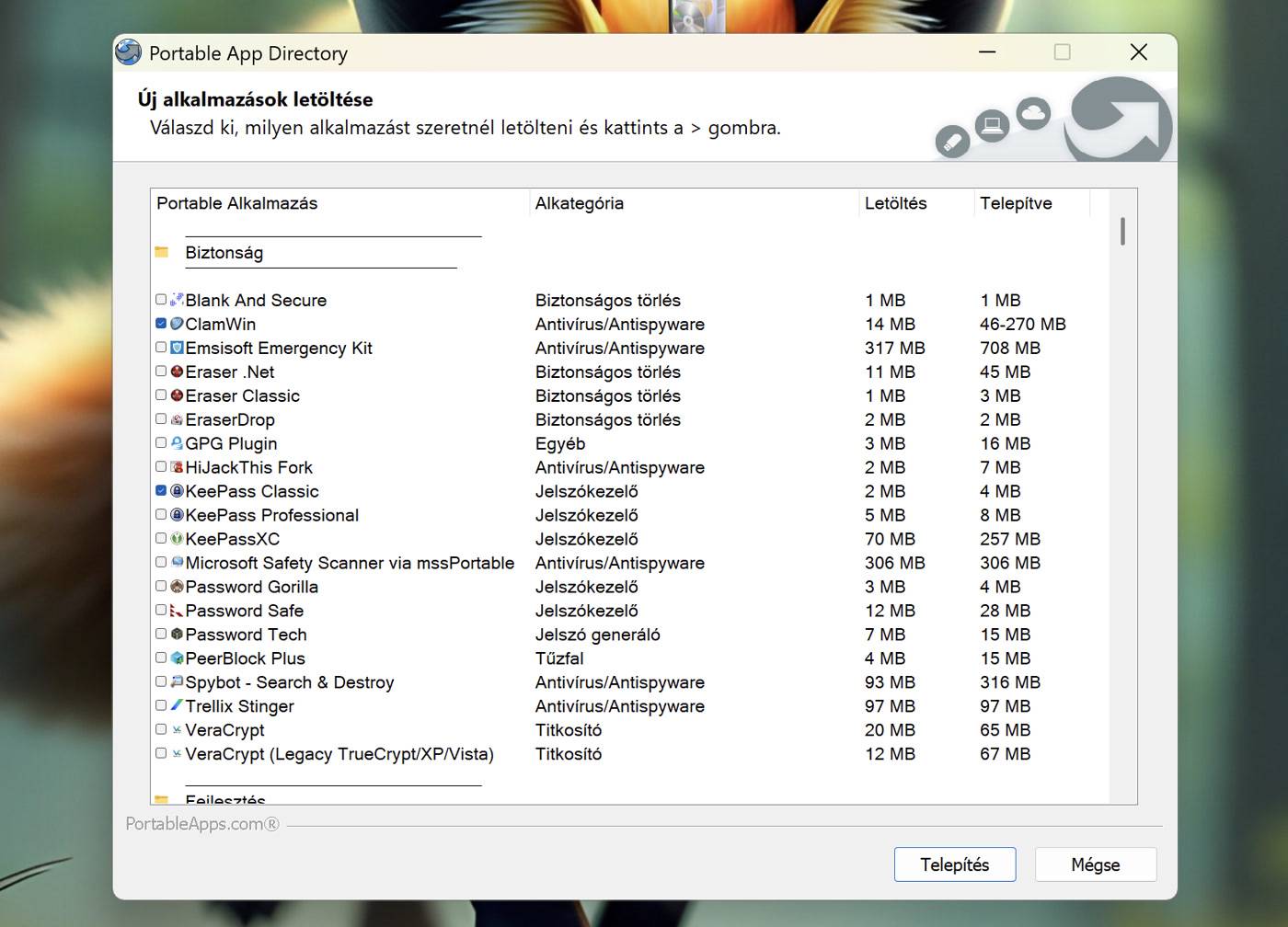Check the Trellix Stinger checkbox

click(161, 706)
